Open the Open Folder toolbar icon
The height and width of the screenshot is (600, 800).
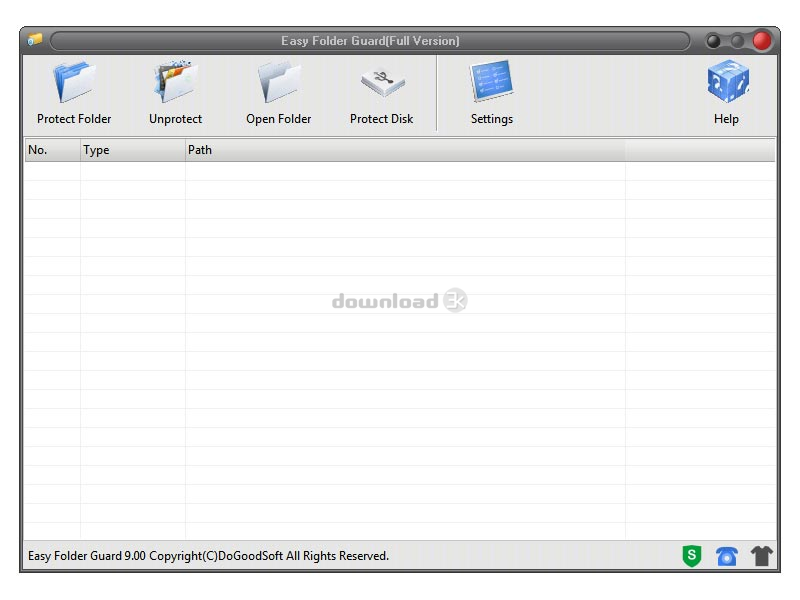pos(279,82)
